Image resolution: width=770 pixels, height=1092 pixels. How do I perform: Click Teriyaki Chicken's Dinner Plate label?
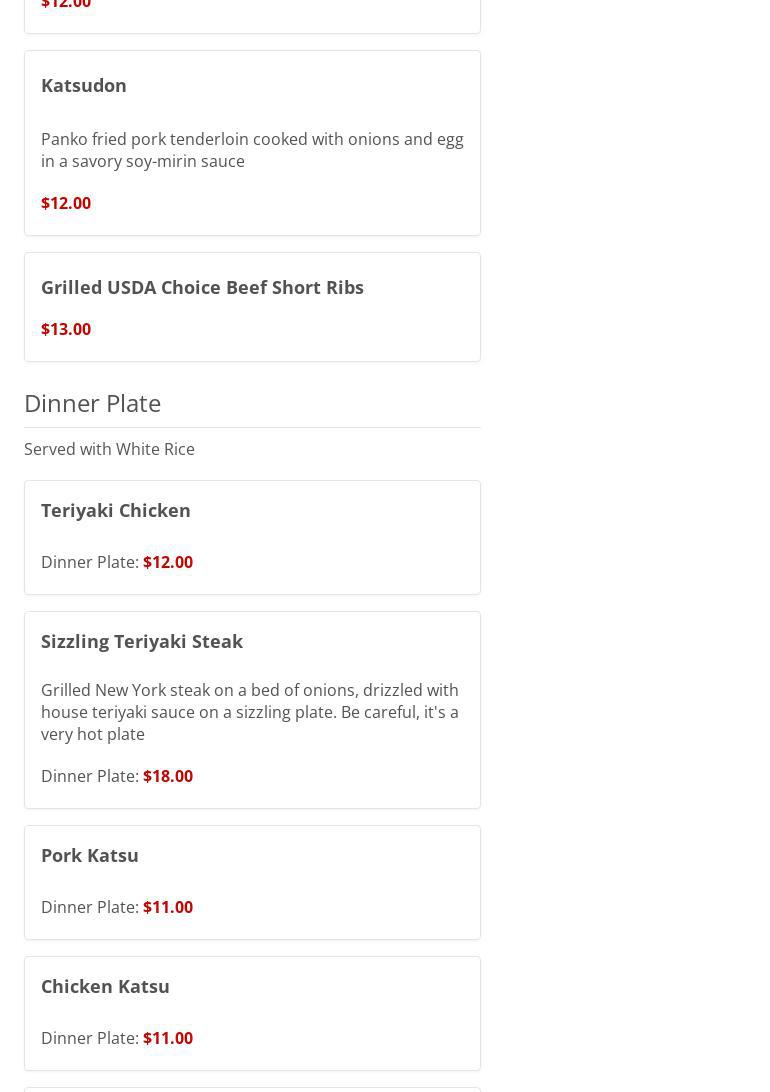89,562
